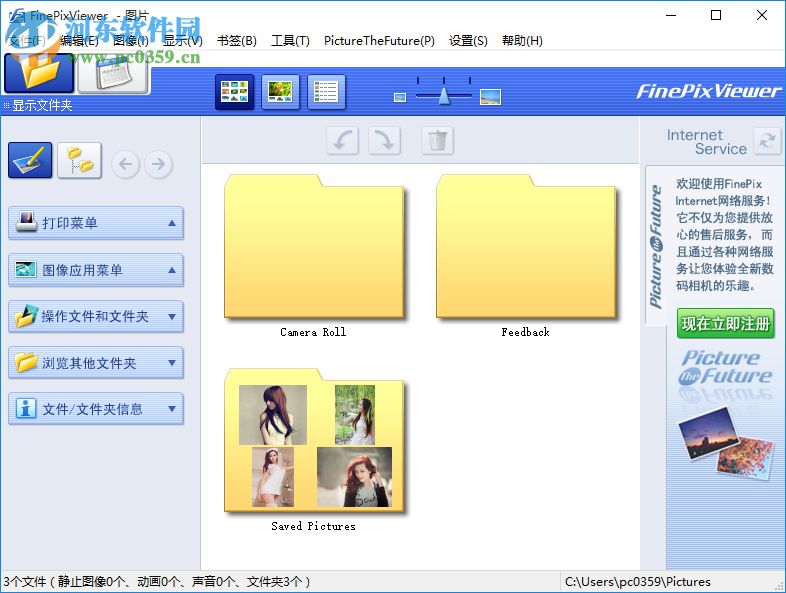The image size is (786, 593).
Task: Open the 书签(B) menu
Action: pyautogui.click(x=237, y=41)
